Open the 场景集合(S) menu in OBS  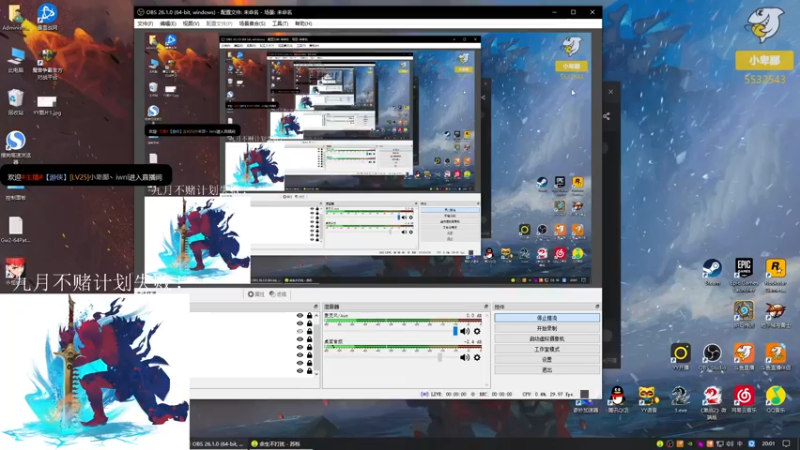(252, 23)
